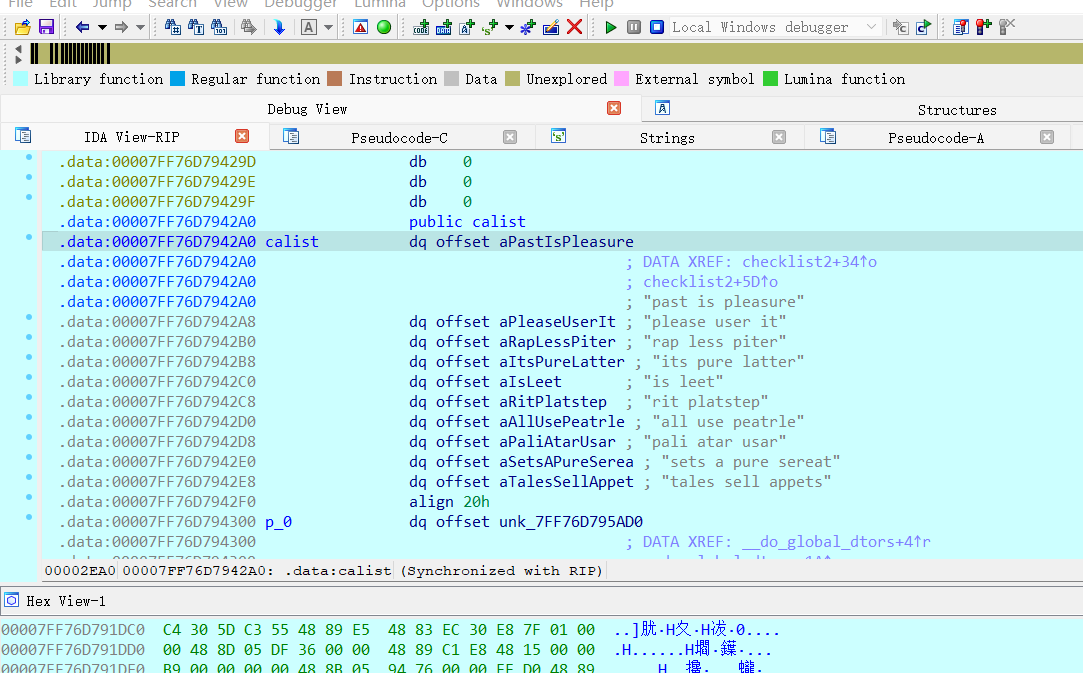The height and width of the screenshot is (673, 1083).
Task: Switch to the Strings tab
Action: pos(667,138)
